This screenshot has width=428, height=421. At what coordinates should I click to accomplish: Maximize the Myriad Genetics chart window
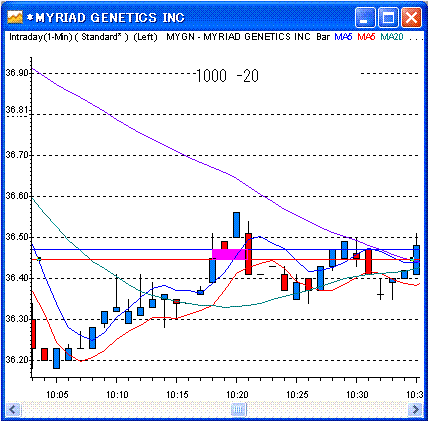tap(388, 18)
